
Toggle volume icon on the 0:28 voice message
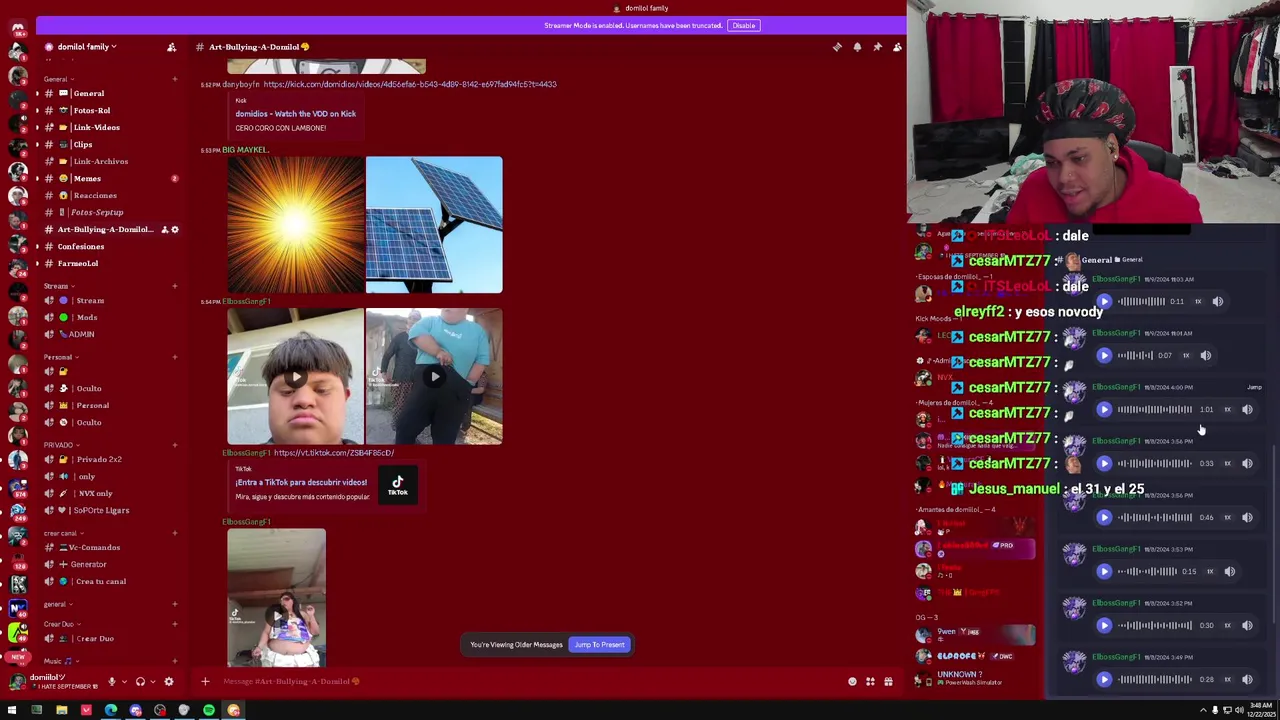(1247, 679)
